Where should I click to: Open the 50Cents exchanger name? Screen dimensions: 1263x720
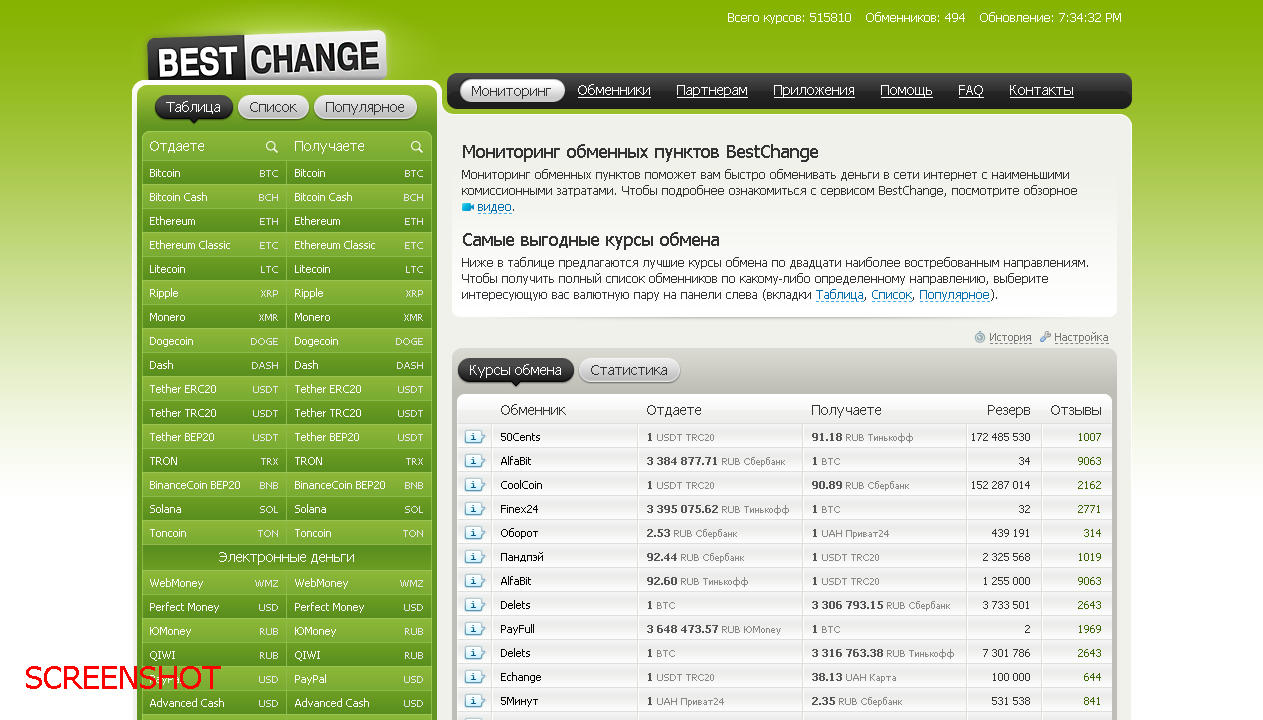520,437
